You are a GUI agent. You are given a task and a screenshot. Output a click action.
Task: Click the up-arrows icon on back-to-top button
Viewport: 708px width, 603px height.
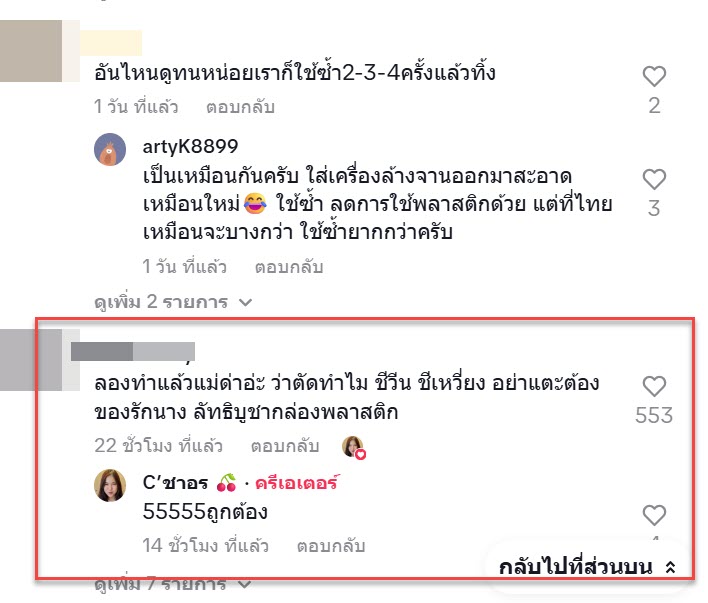671,567
